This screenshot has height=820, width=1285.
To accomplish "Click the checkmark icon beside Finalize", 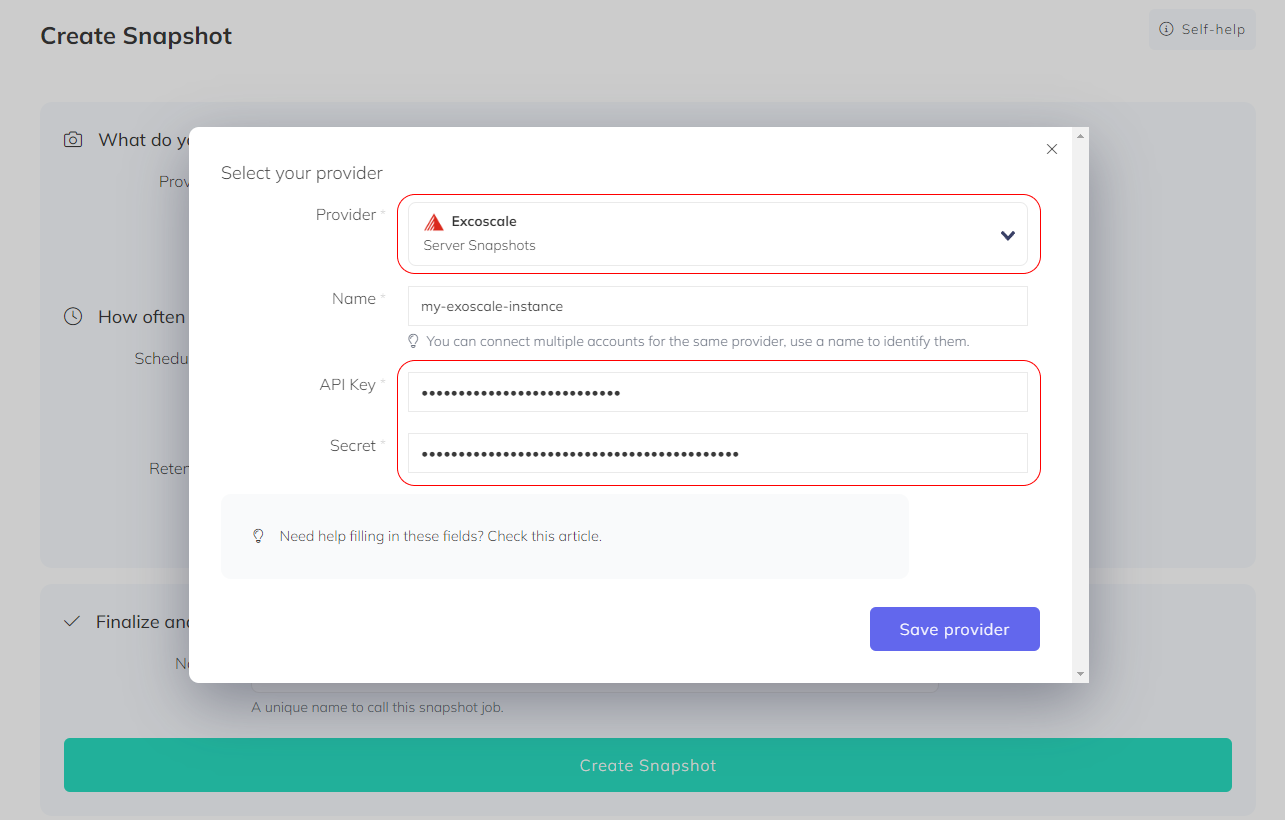I will (71, 620).
